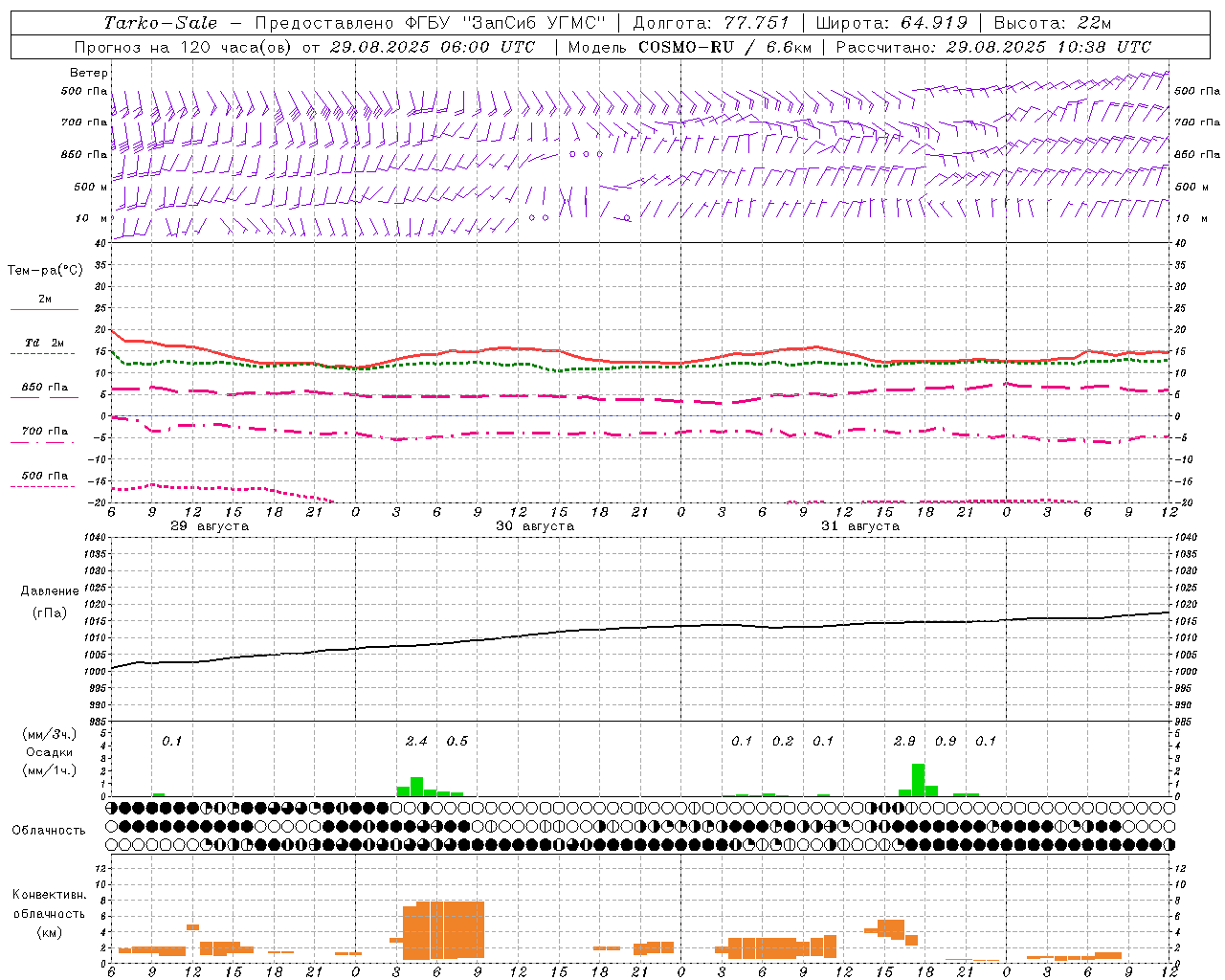This screenshot has width=1225, height=980.
Task: Click the "(мм/3ч.)" units label
Action: coord(48,734)
